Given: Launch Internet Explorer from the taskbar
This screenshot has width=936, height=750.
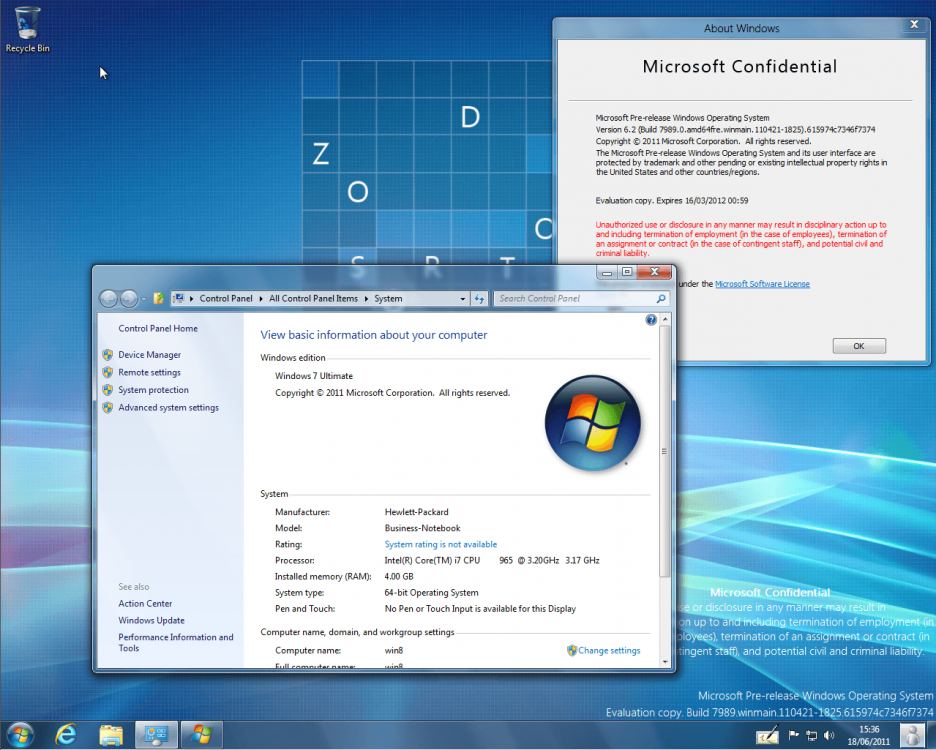Looking at the screenshot, I should tap(66, 734).
